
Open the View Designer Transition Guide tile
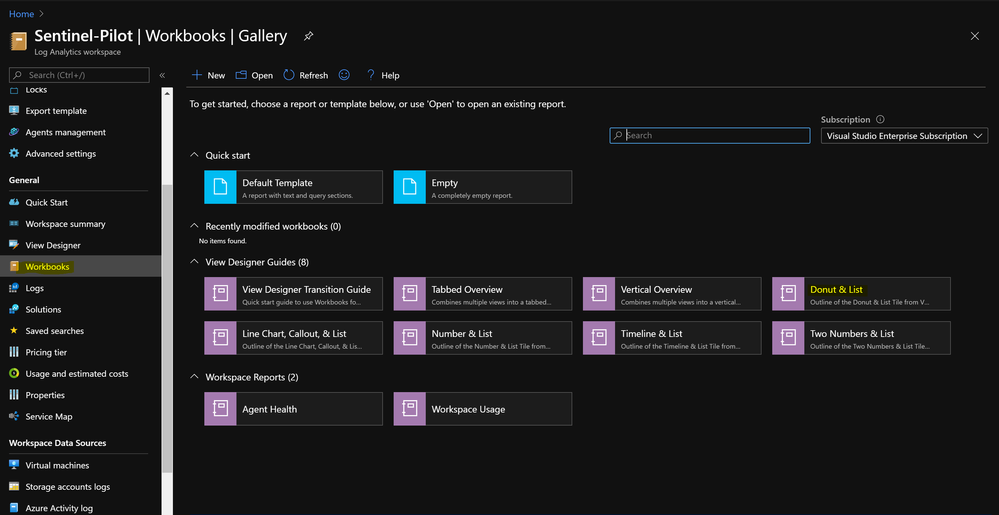pyautogui.click(x=294, y=294)
